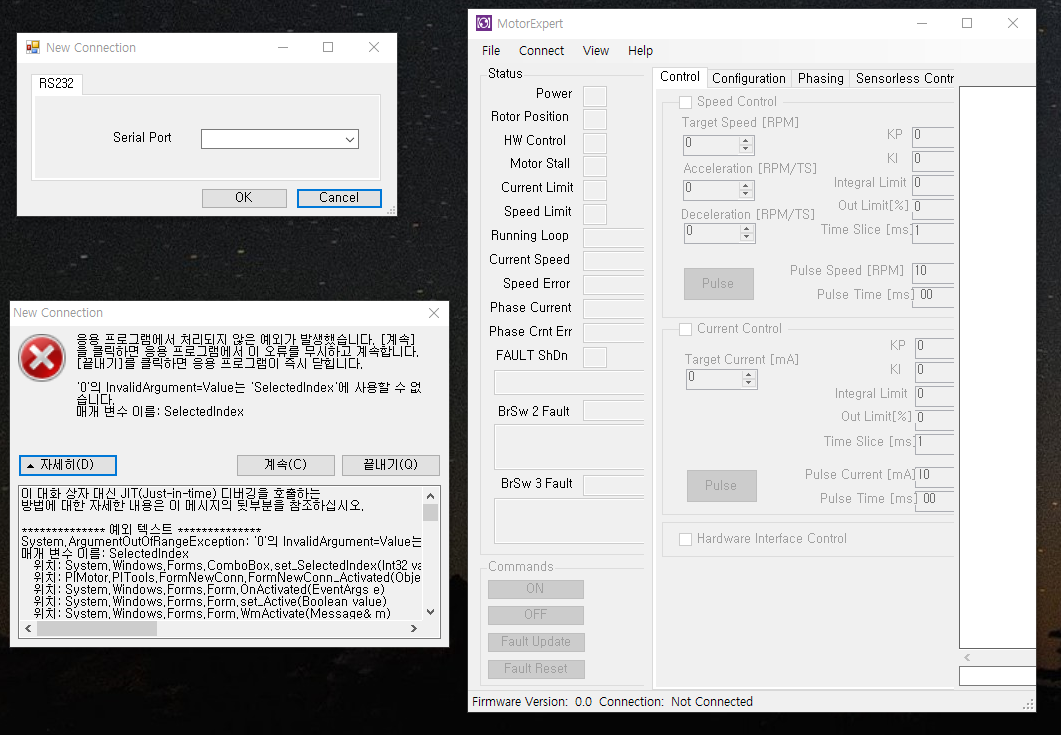The image size is (1061, 735).
Task: Click the Pulse Speed [RPM] input field
Action: coord(932,271)
